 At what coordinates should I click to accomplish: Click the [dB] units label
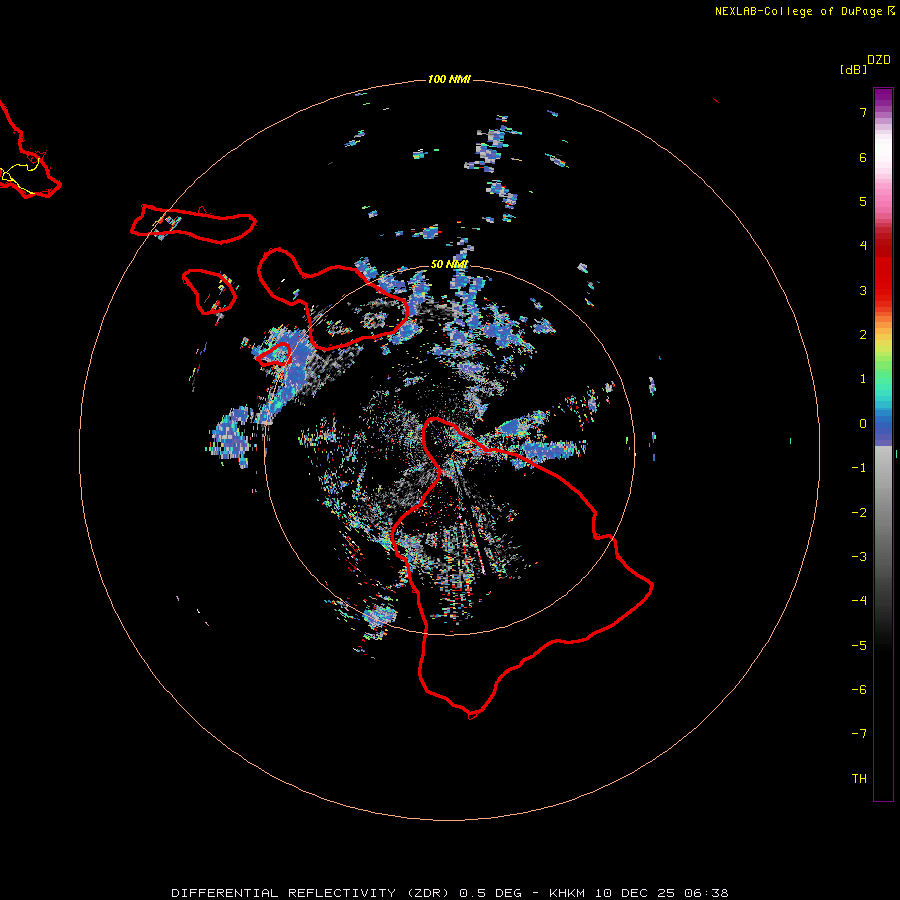pyautogui.click(x=853, y=69)
